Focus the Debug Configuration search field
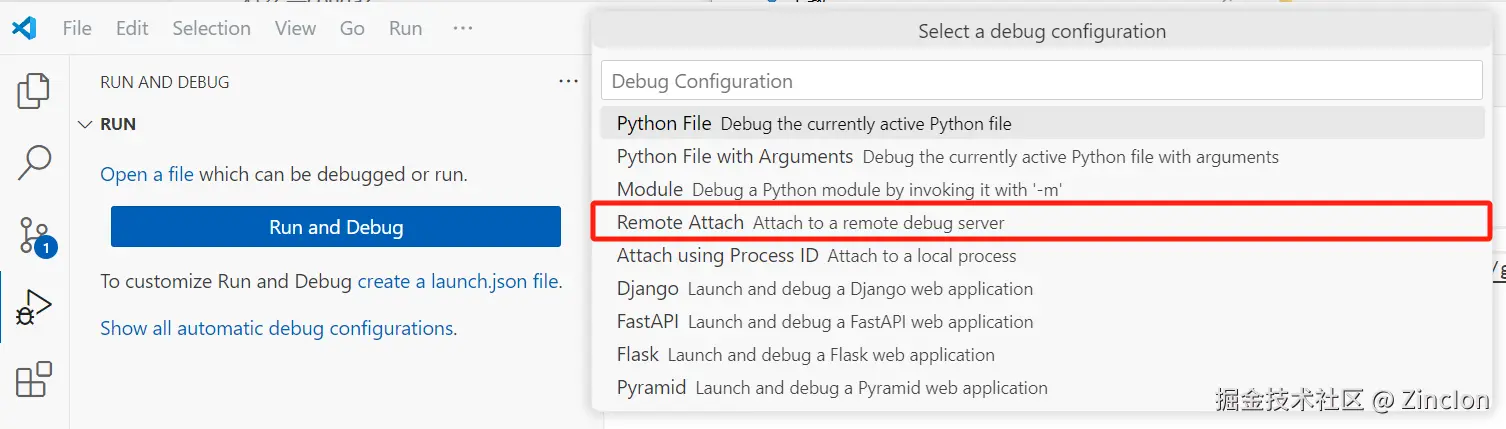The width and height of the screenshot is (1506, 429). tap(1041, 81)
